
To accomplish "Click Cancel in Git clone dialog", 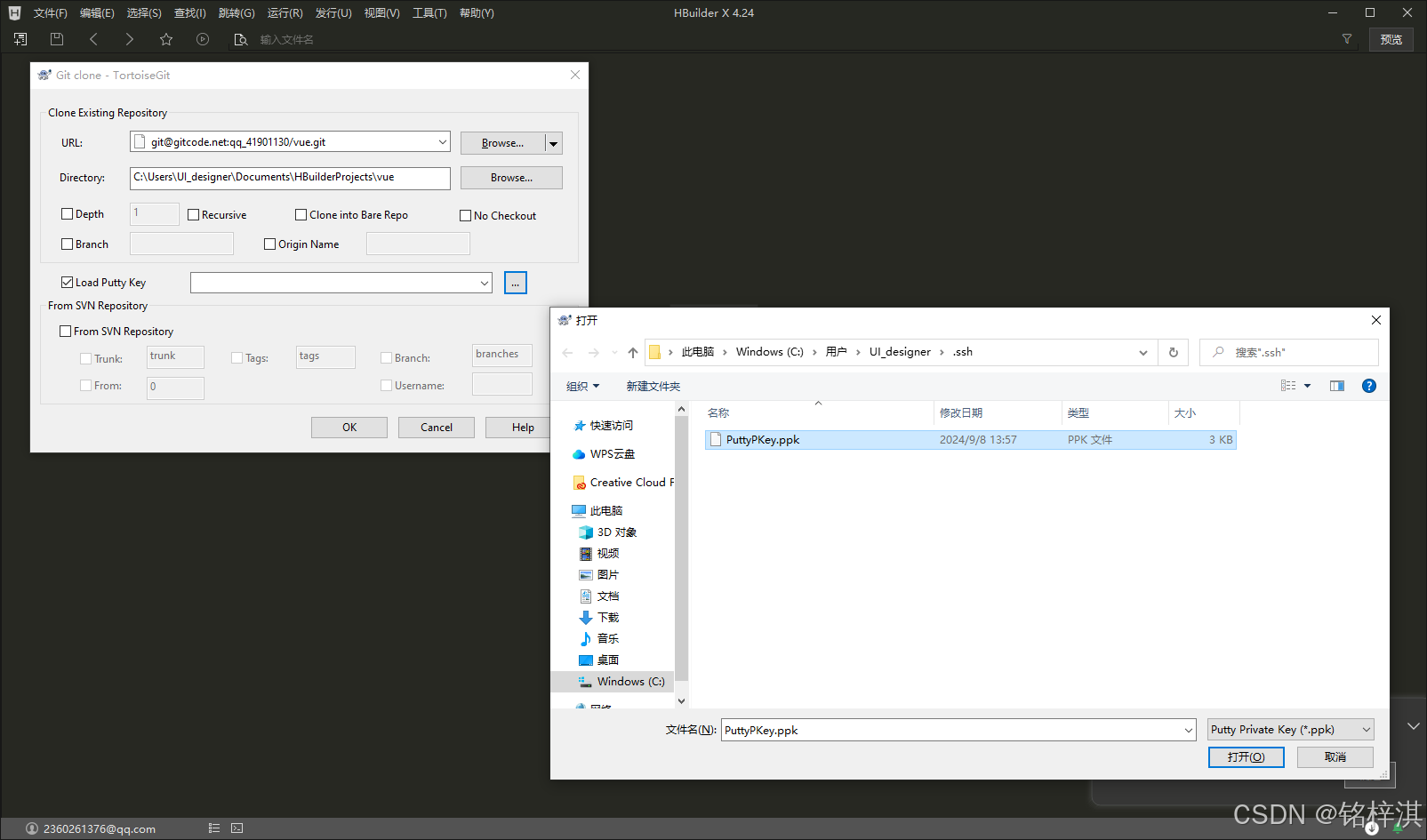I will click(437, 428).
